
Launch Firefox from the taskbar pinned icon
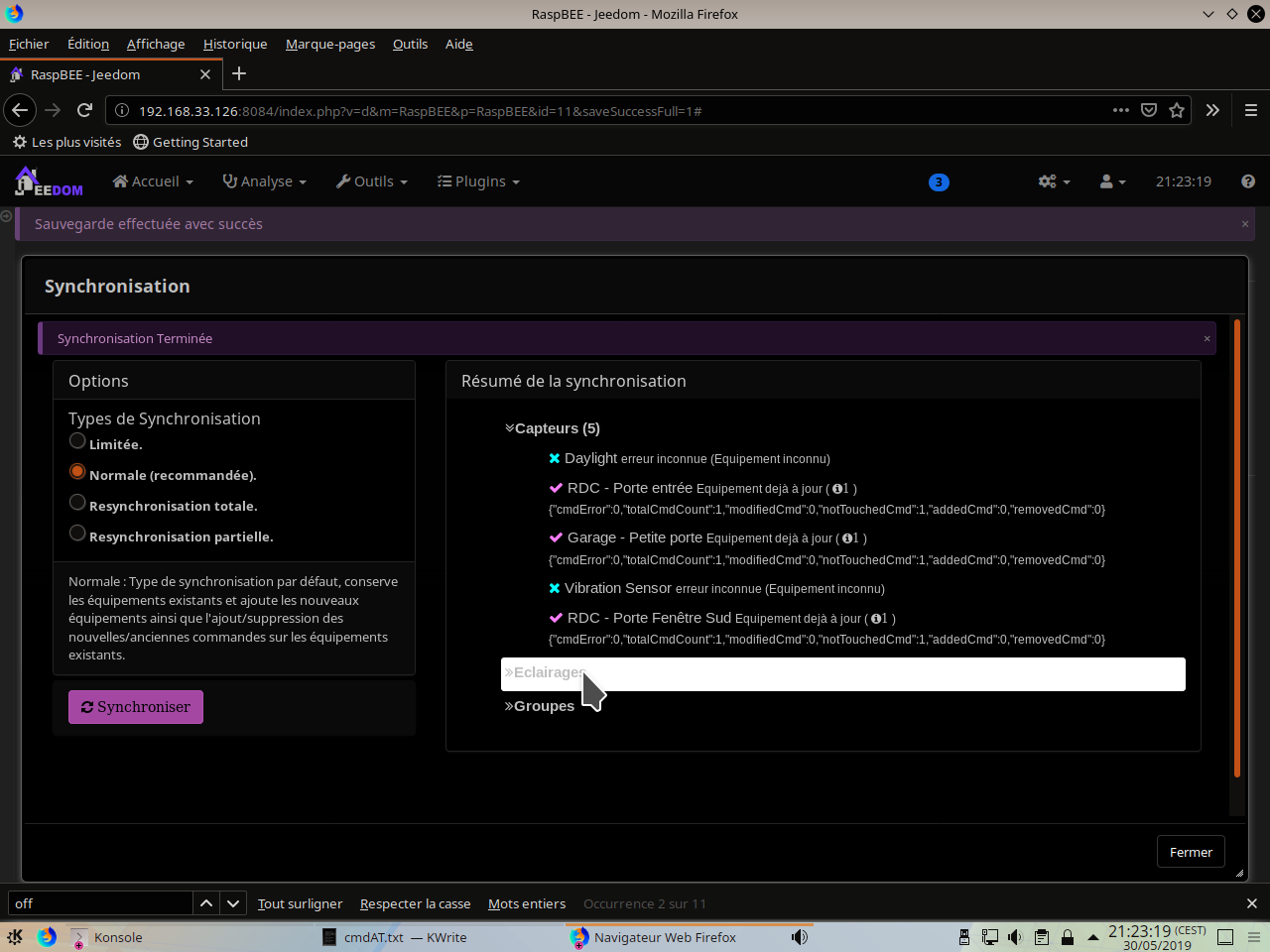coord(47,937)
